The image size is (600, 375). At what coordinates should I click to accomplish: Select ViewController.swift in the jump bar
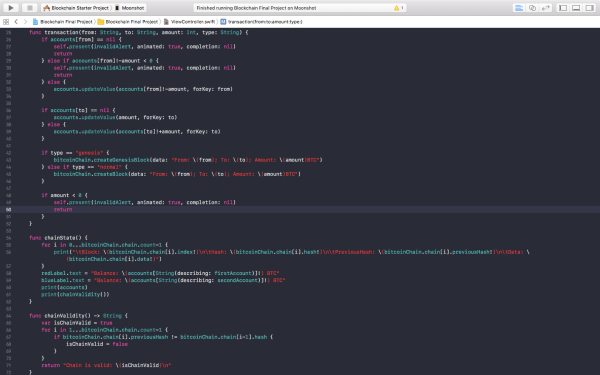189,22
